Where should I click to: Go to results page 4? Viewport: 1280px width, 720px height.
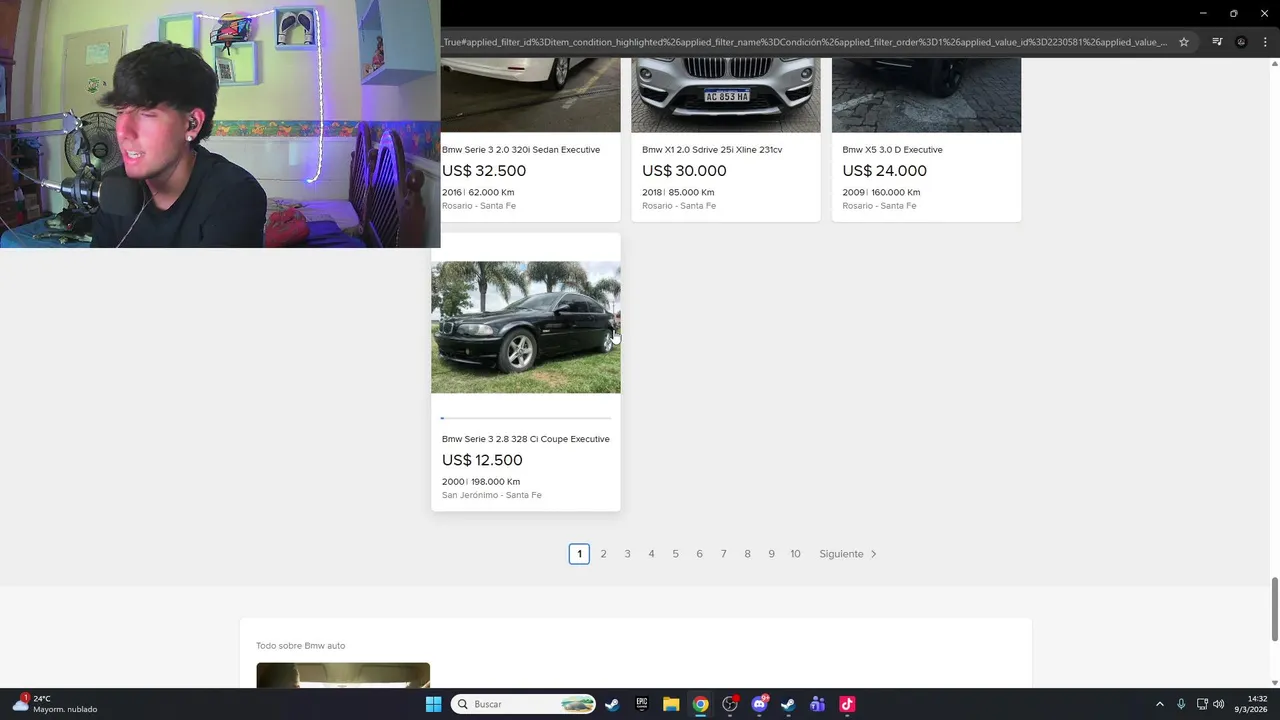651,554
